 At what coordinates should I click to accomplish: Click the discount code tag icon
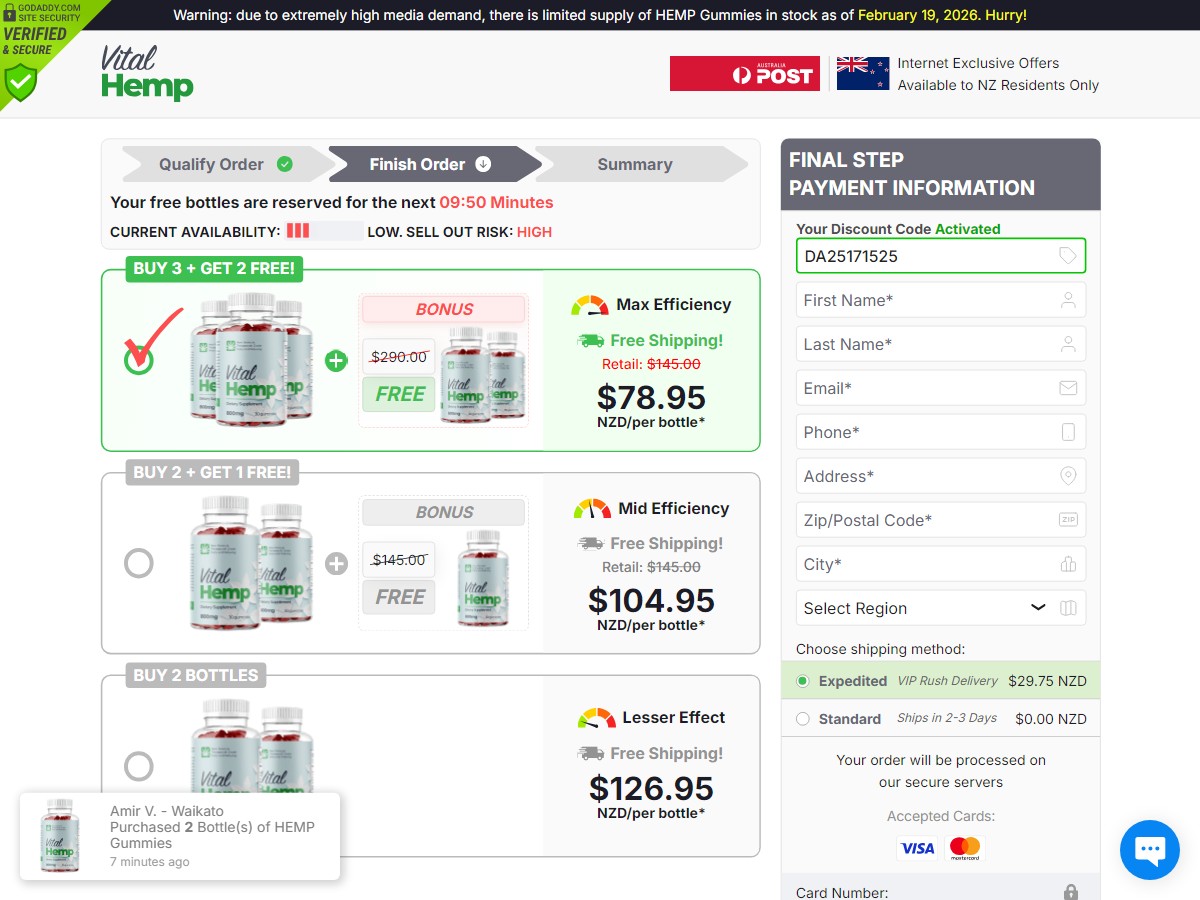1069,255
